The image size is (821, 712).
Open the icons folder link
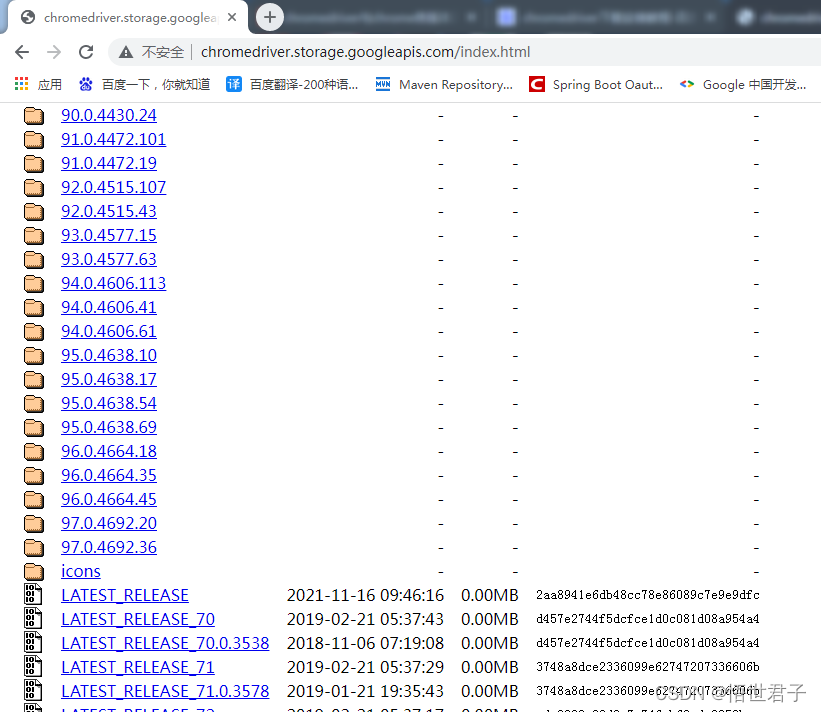point(81,571)
